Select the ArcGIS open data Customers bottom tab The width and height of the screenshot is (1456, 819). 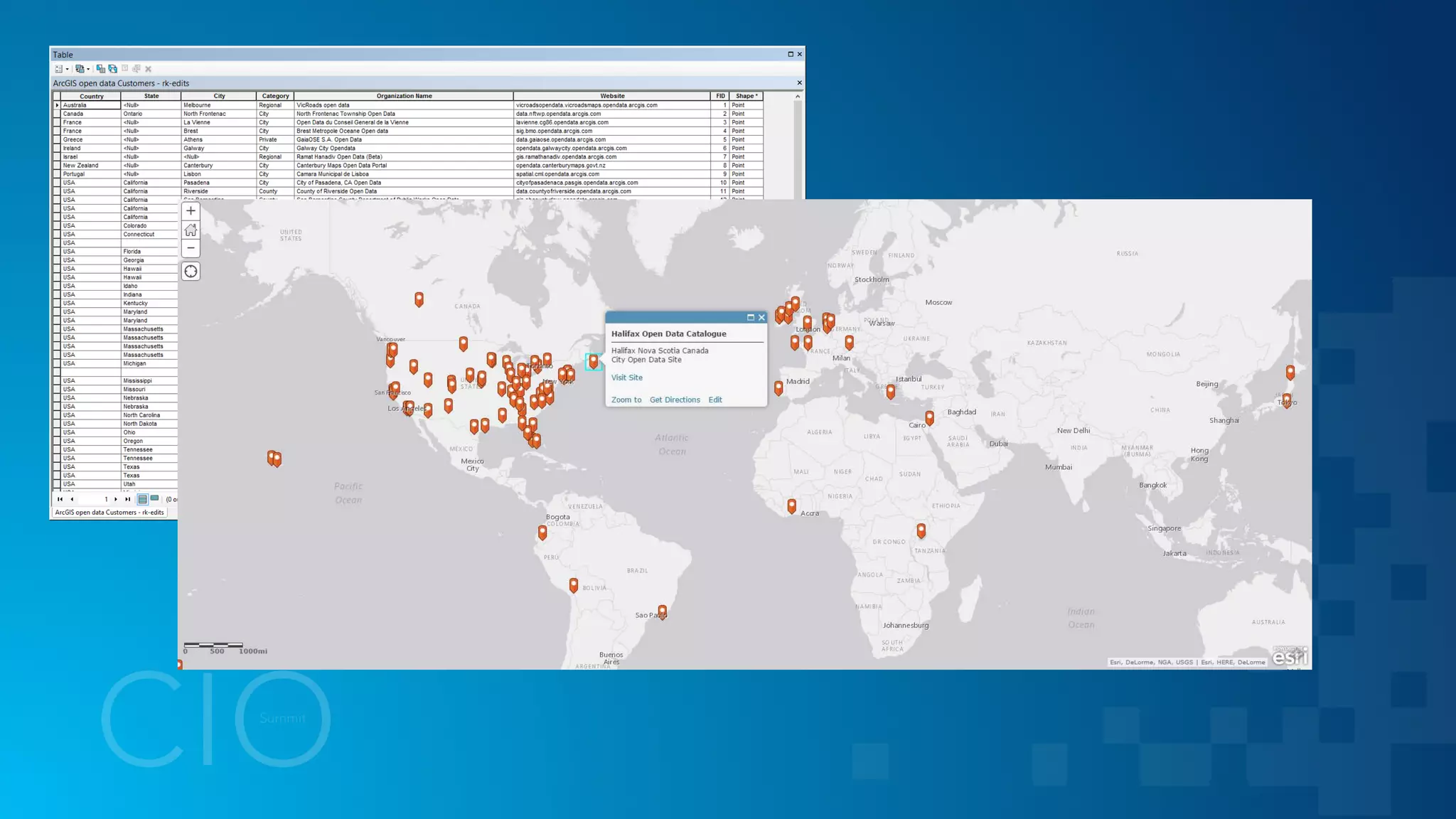(109, 513)
